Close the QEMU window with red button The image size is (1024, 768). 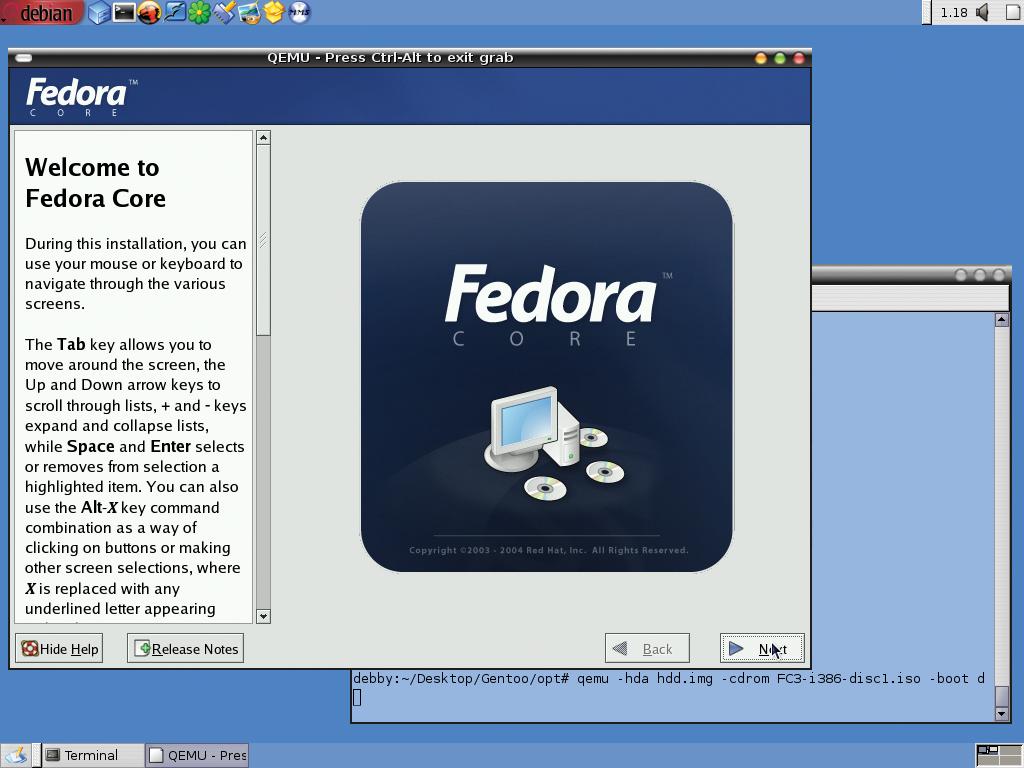click(799, 58)
